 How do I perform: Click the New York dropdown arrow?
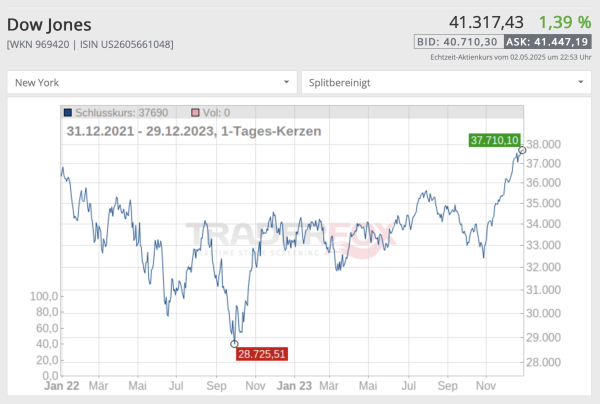[286, 82]
